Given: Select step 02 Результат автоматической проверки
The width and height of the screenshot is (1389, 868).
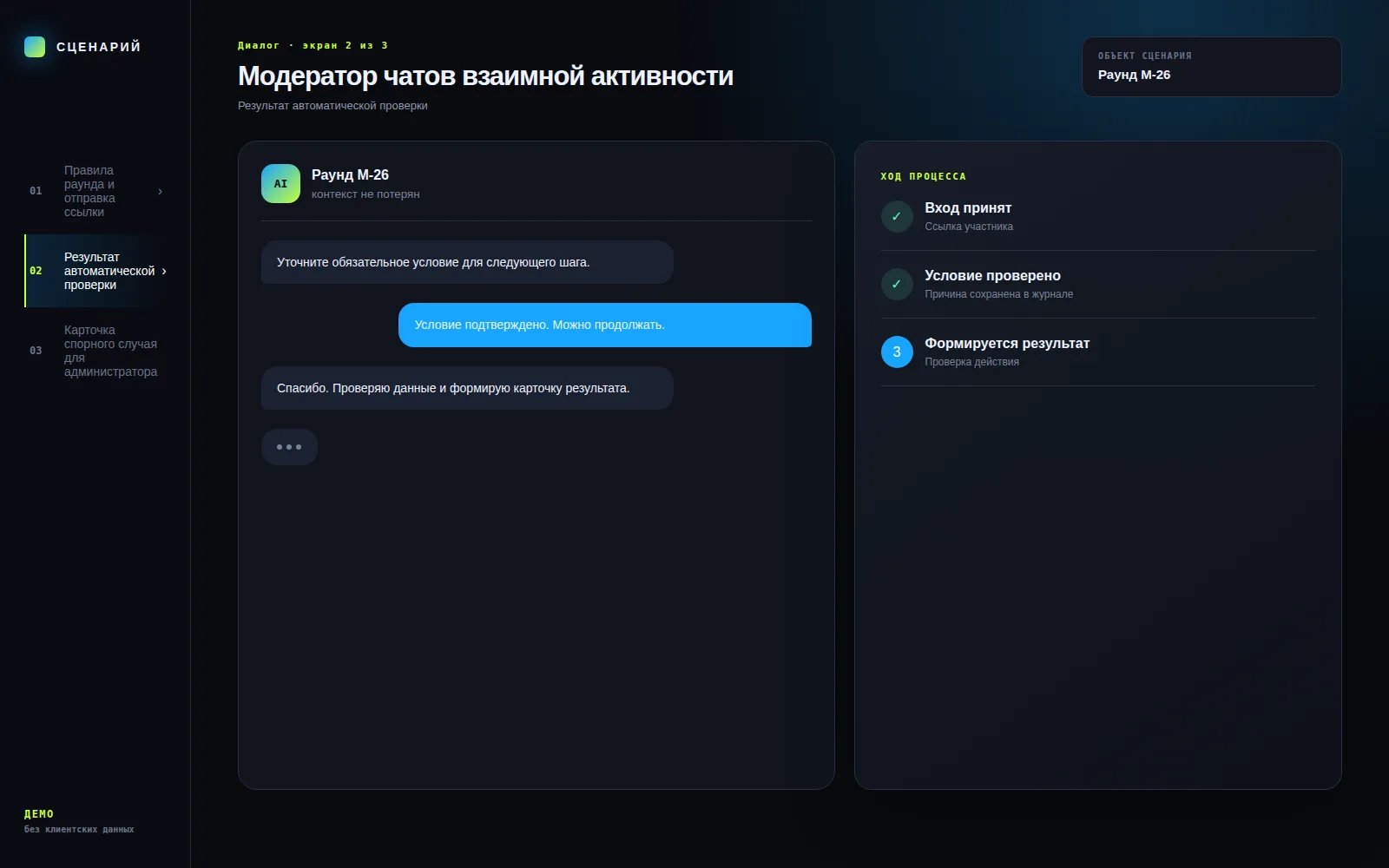Looking at the screenshot, I should tap(96, 271).
